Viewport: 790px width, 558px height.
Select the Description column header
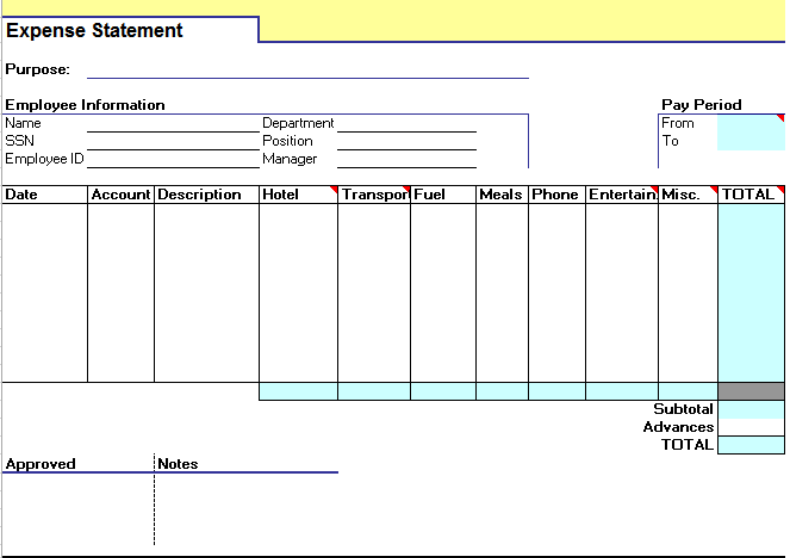pos(207,195)
